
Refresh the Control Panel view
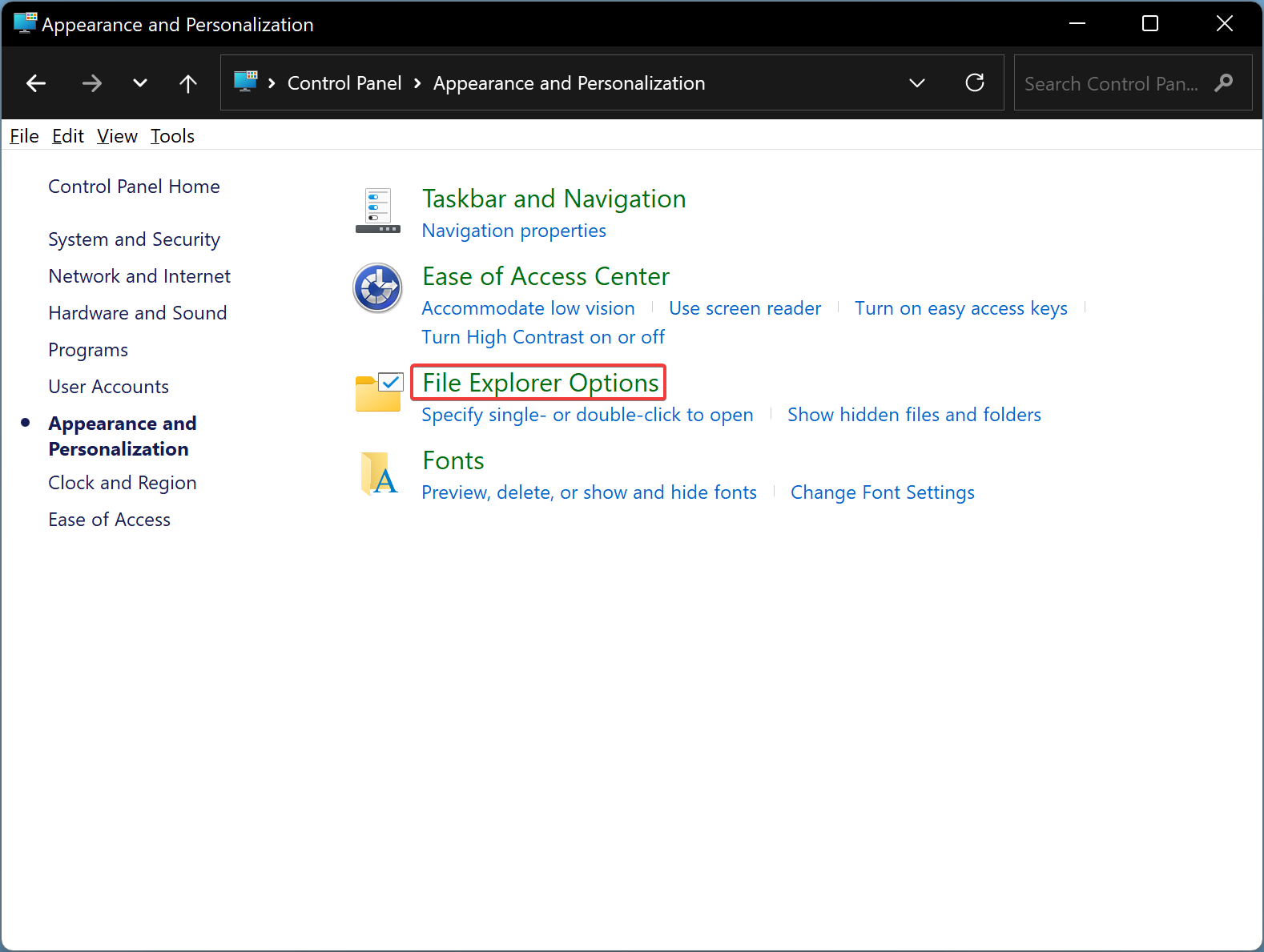[975, 82]
